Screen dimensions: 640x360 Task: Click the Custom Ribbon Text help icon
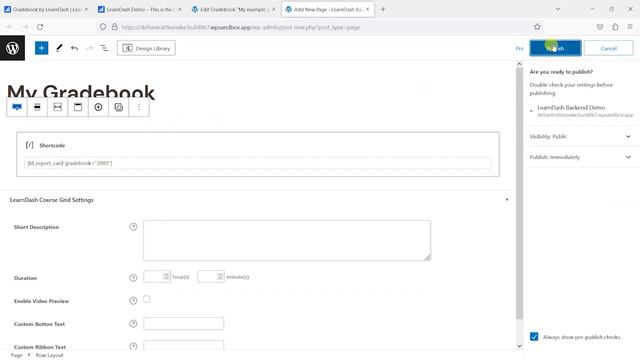[133, 346]
